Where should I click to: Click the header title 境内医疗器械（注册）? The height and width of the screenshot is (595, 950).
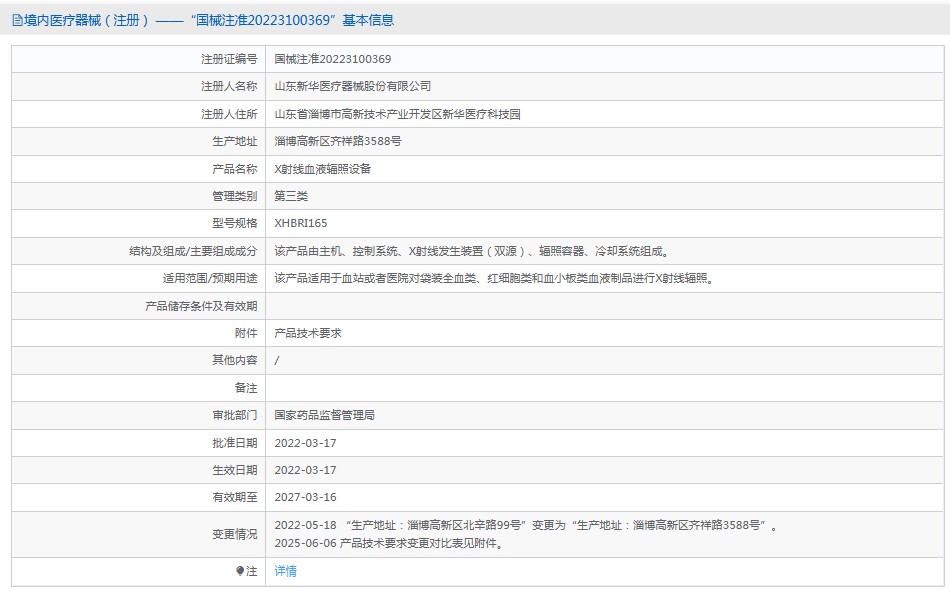point(87,21)
